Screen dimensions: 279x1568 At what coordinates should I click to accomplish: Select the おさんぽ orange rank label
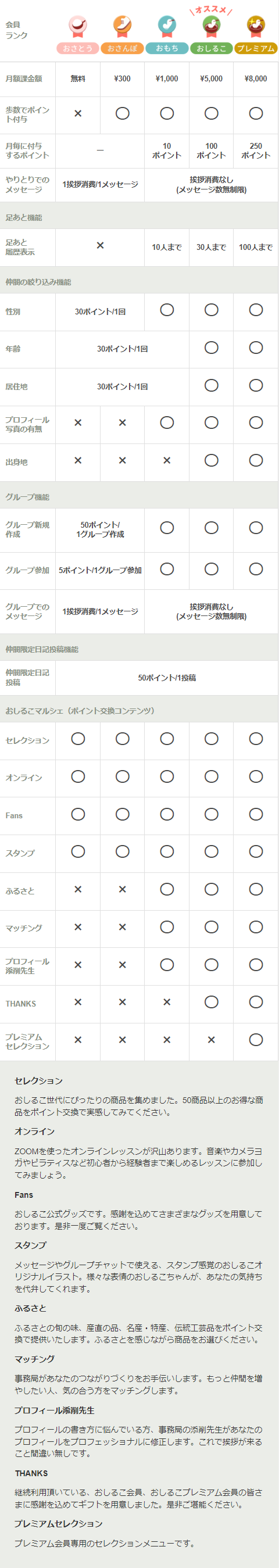tap(123, 48)
